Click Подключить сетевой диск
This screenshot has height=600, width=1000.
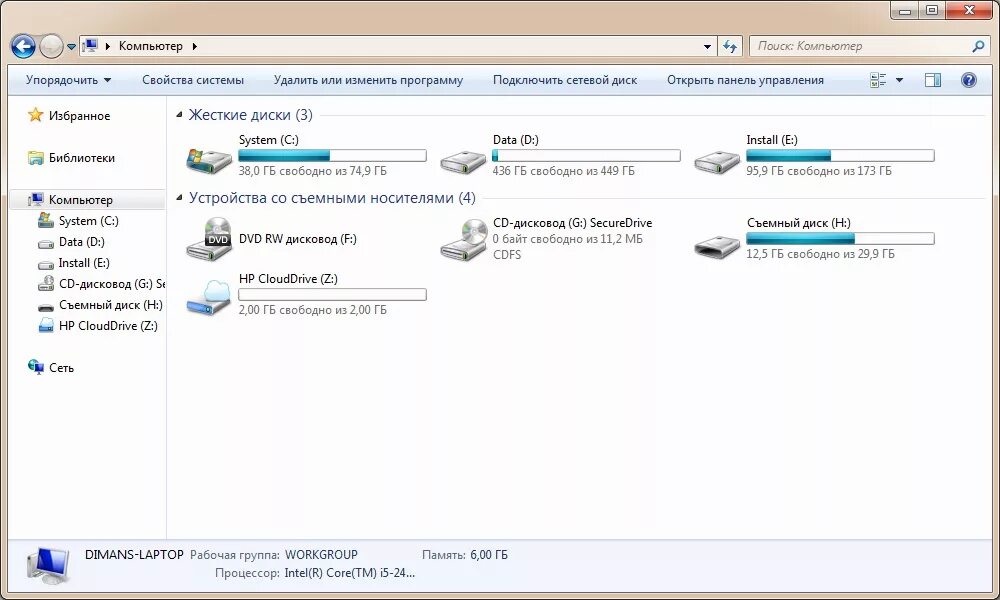(x=565, y=80)
